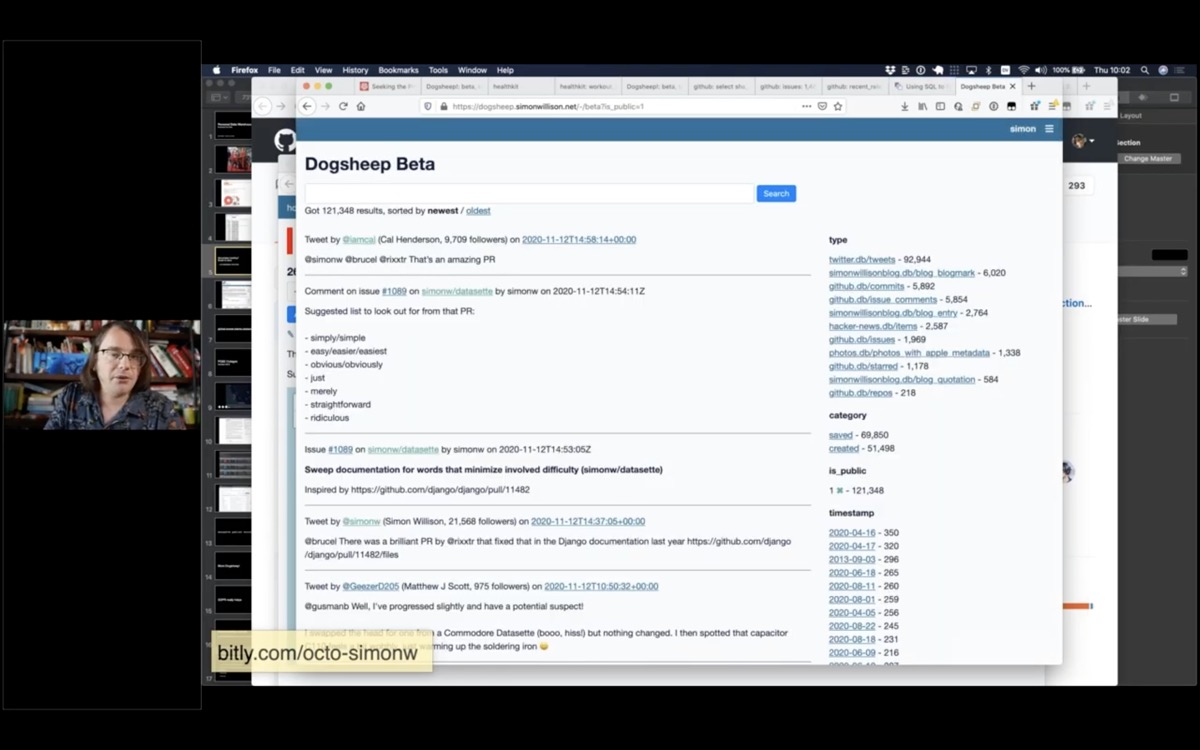The image size is (1200, 750).
Task: Filter by github.db/starred type
Action: pyautogui.click(x=863, y=366)
